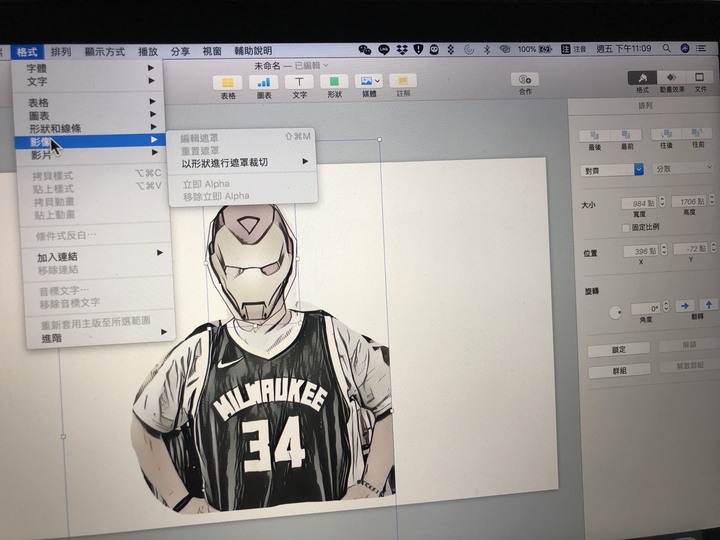Click the 註解 comment toolbar icon
The height and width of the screenshot is (540, 720).
[403, 81]
